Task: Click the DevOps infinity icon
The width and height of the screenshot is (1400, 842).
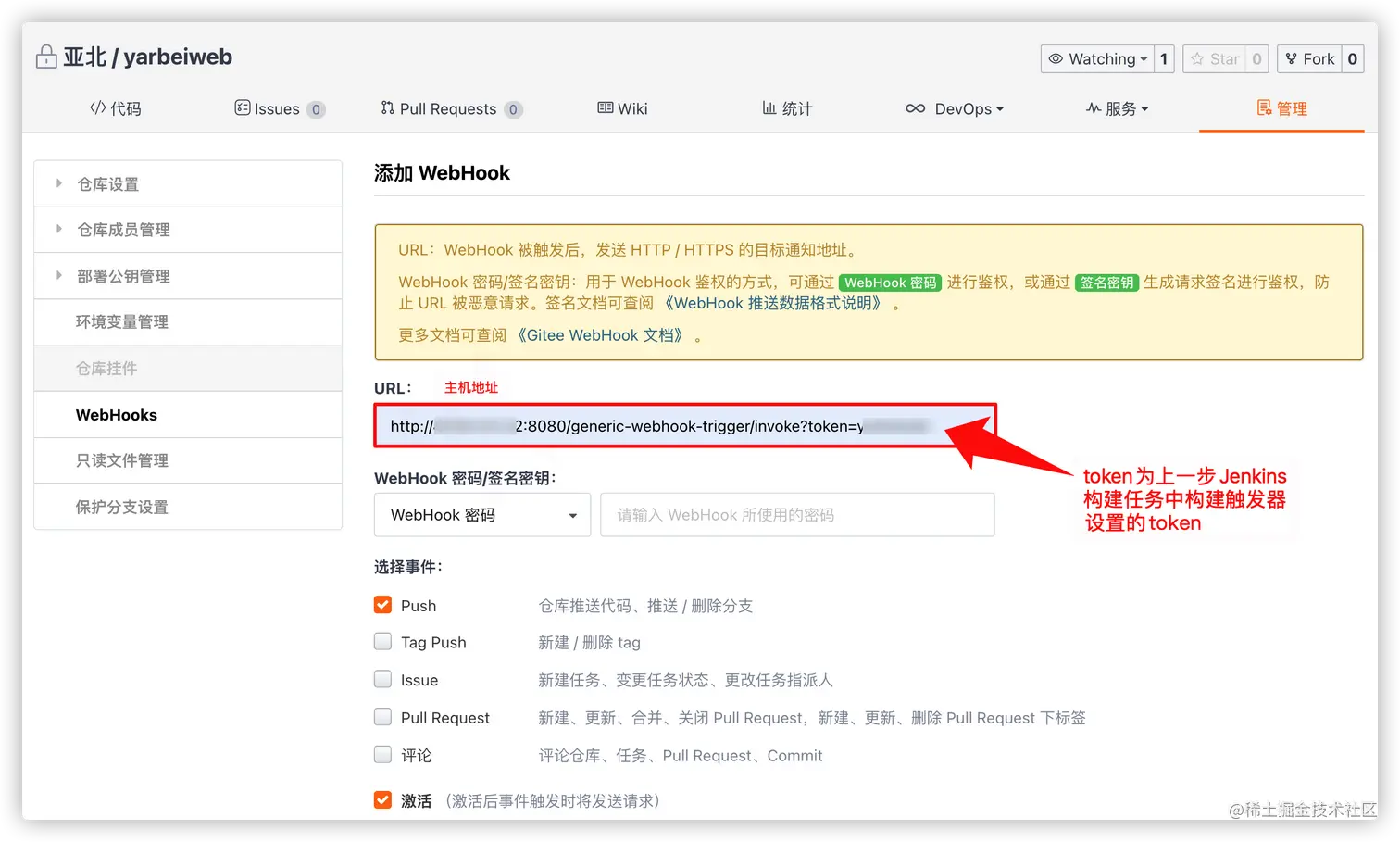Action: point(915,108)
